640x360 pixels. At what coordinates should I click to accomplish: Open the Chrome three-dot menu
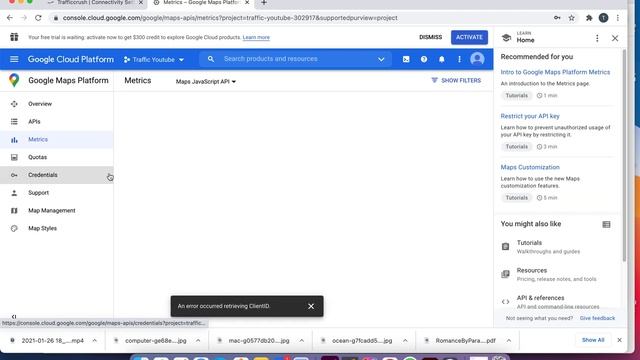pos(618,18)
